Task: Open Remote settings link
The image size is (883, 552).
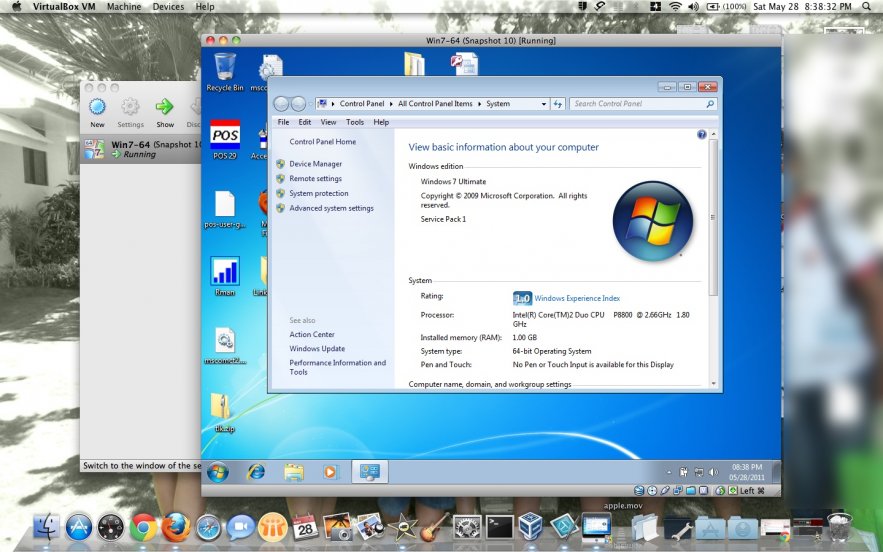Action: (x=315, y=179)
